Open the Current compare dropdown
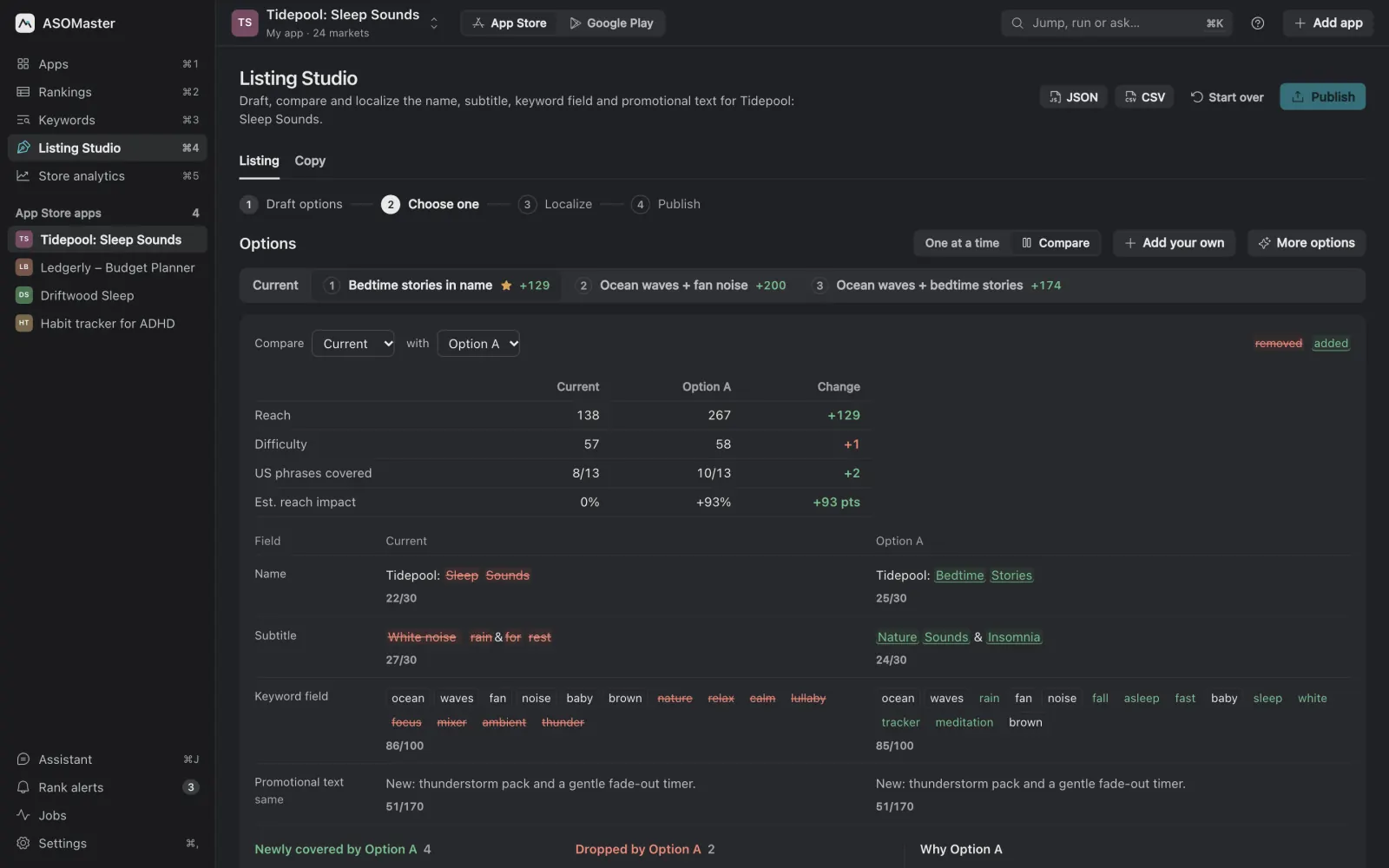Image resolution: width=1389 pixels, height=868 pixels. tap(353, 344)
